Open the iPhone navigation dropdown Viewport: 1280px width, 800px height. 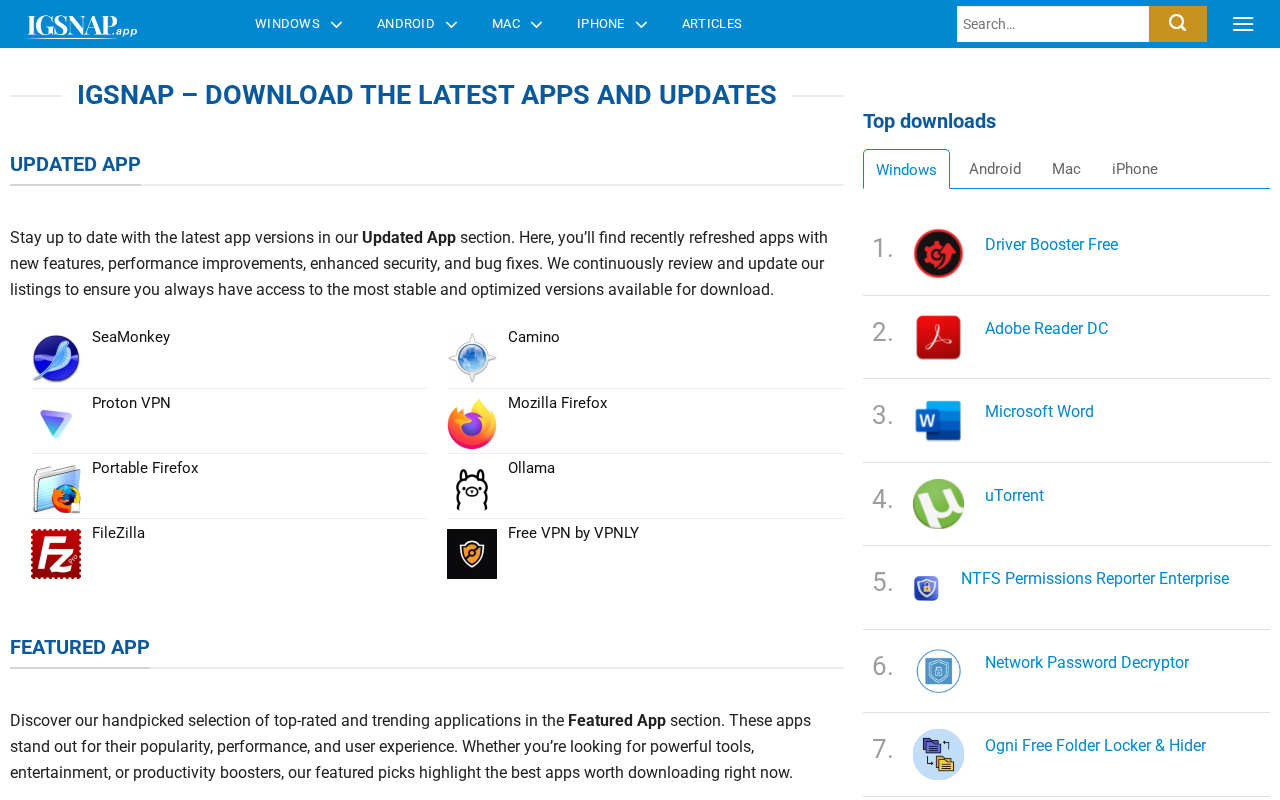tap(611, 24)
